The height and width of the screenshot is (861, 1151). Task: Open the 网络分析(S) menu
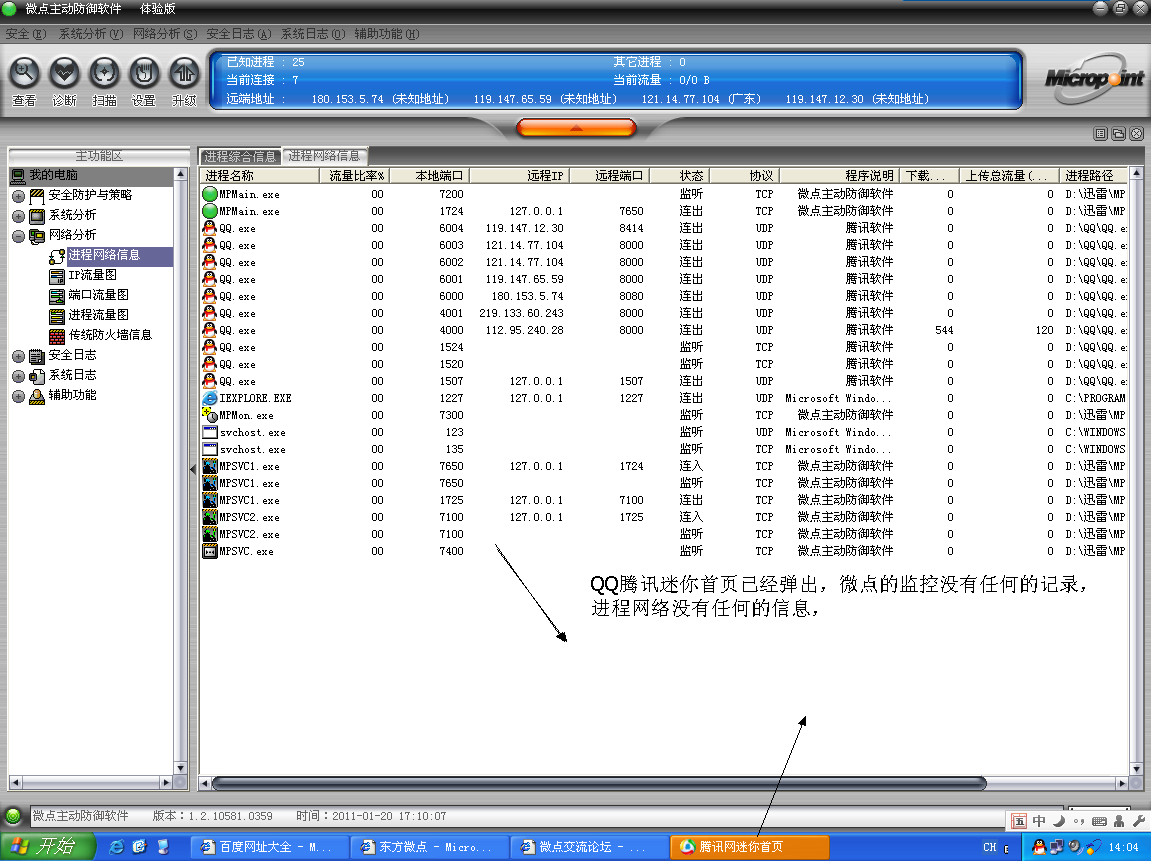click(x=165, y=34)
